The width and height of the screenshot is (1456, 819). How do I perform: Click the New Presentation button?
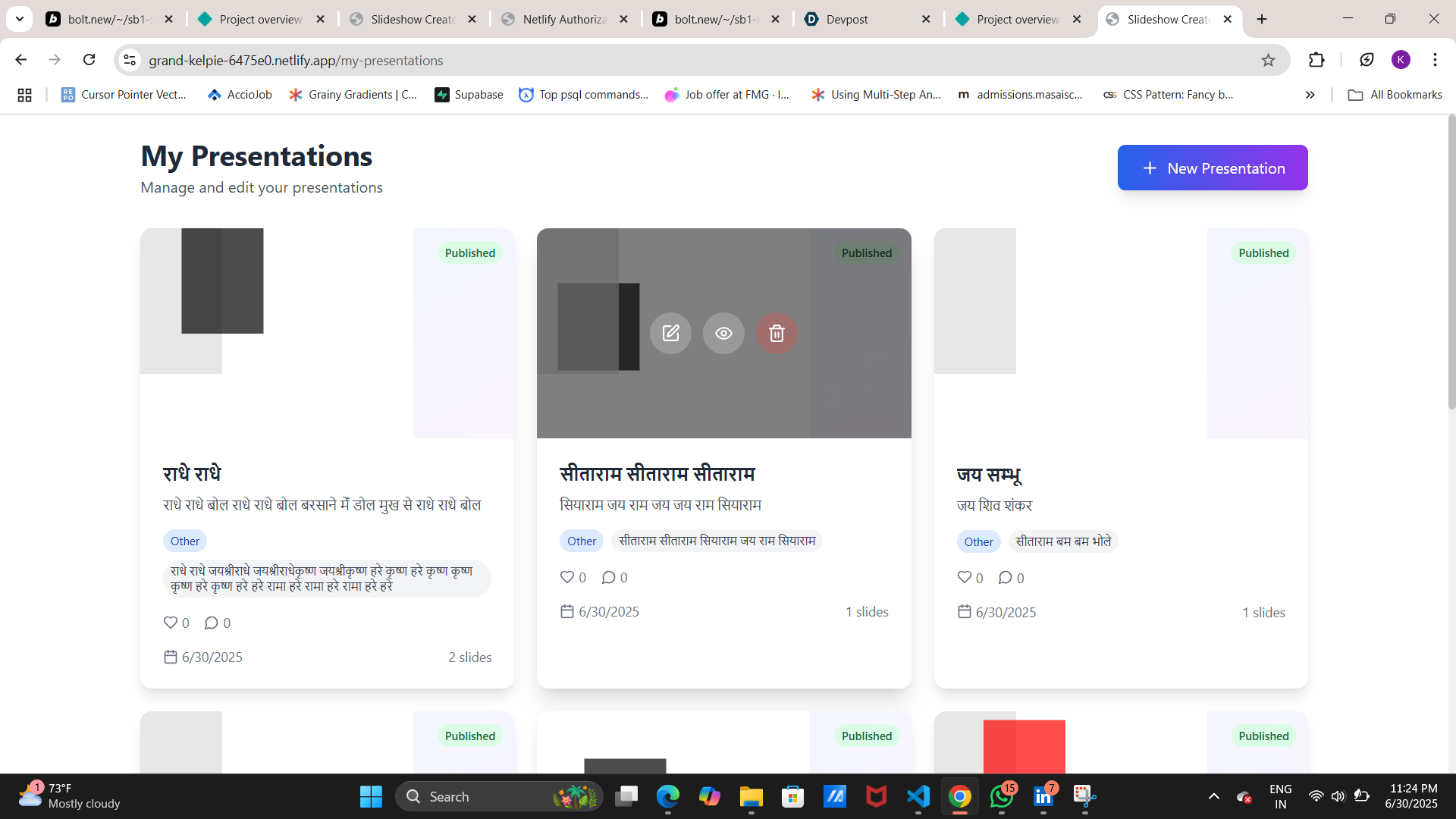click(x=1212, y=168)
